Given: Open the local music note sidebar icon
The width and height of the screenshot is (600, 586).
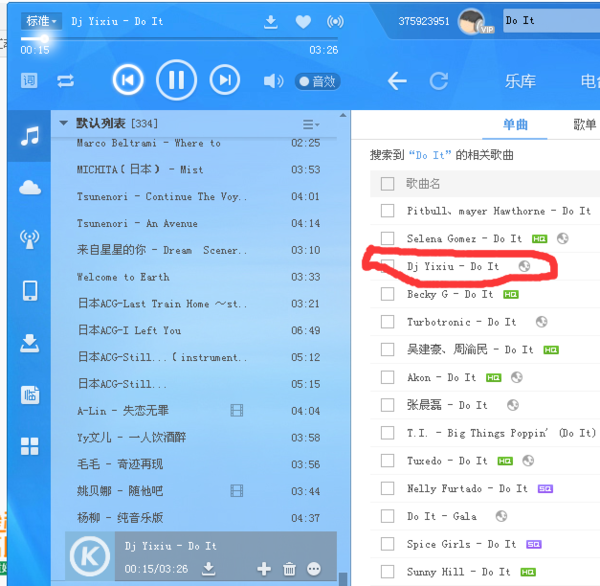Looking at the screenshot, I should [29, 136].
